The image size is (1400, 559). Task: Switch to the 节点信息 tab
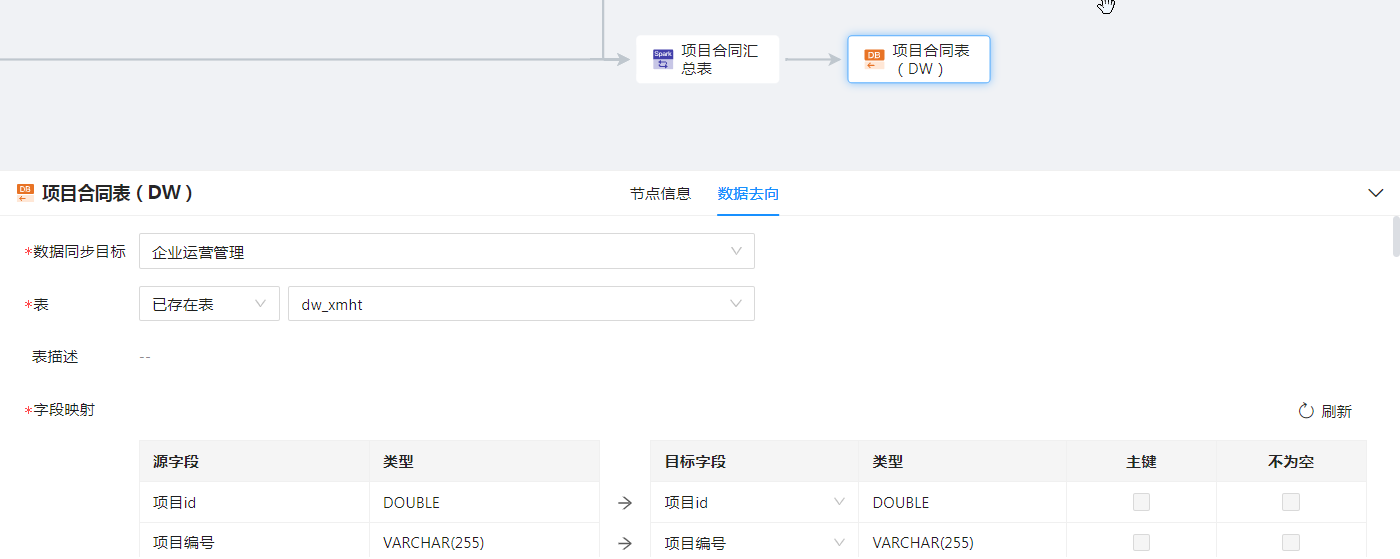click(x=660, y=194)
